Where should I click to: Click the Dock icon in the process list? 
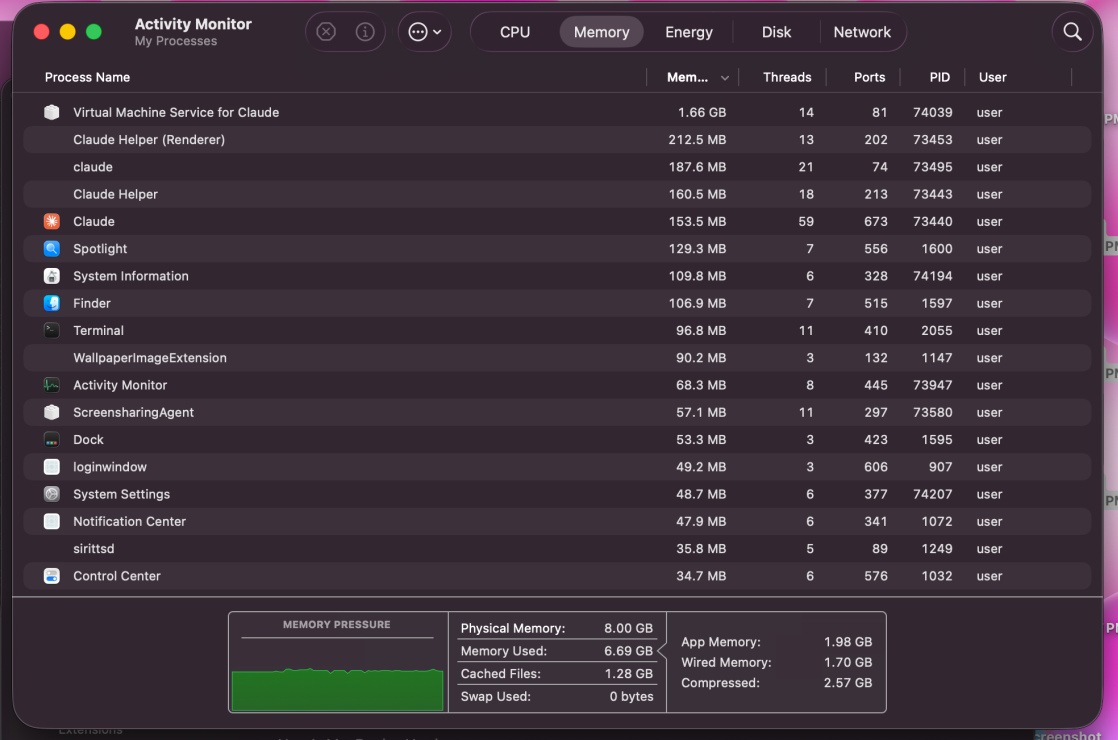point(51,439)
